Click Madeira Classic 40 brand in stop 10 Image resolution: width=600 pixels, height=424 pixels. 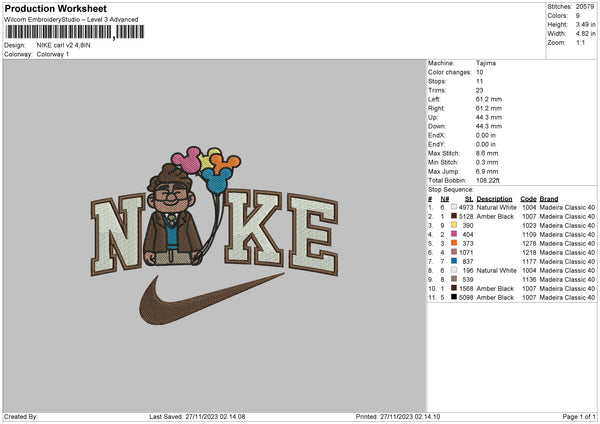(567, 288)
